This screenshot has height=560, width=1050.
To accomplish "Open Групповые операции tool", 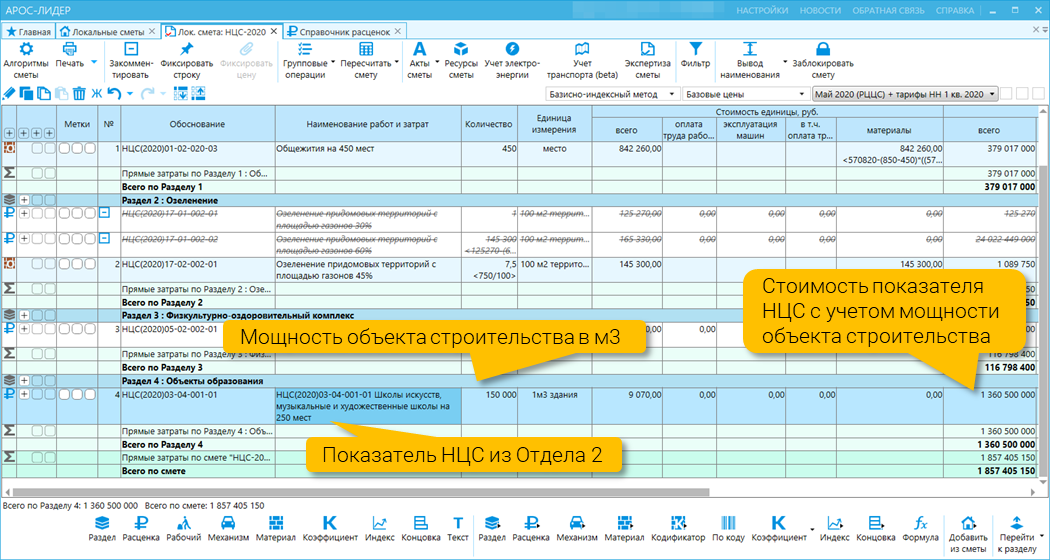I will 305,60.
